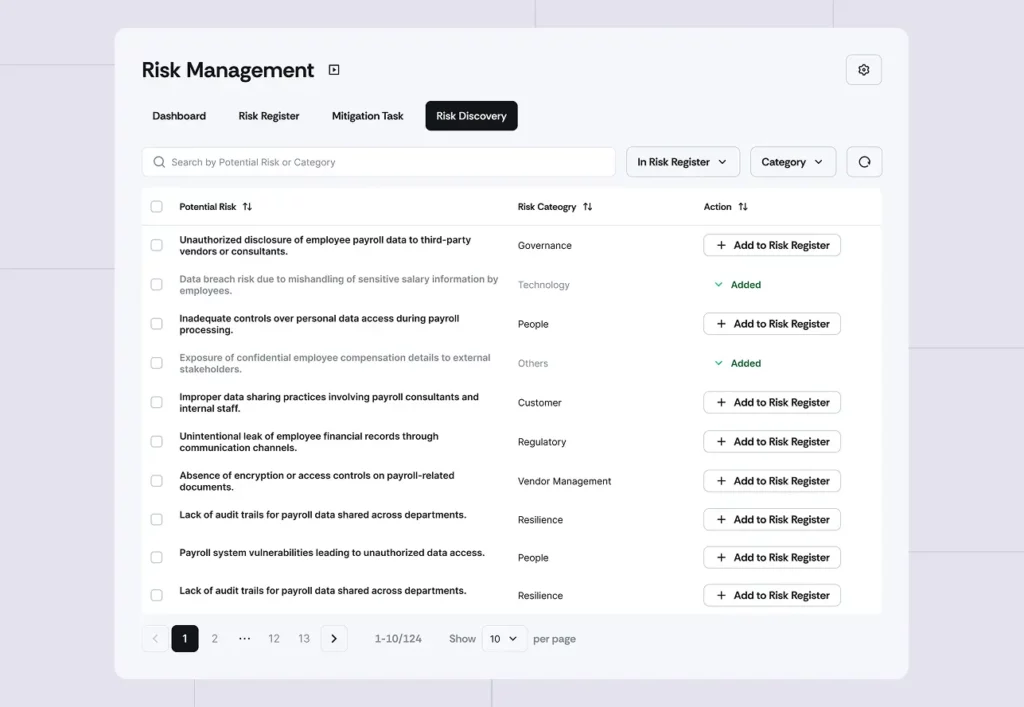Click the 1-10/124 results count
The image size is (1024, 707).
pos(398,638)
